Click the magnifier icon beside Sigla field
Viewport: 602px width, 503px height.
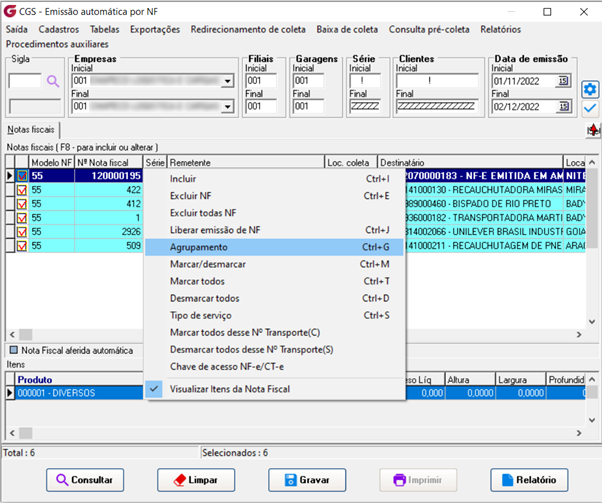tap(53, 81)
